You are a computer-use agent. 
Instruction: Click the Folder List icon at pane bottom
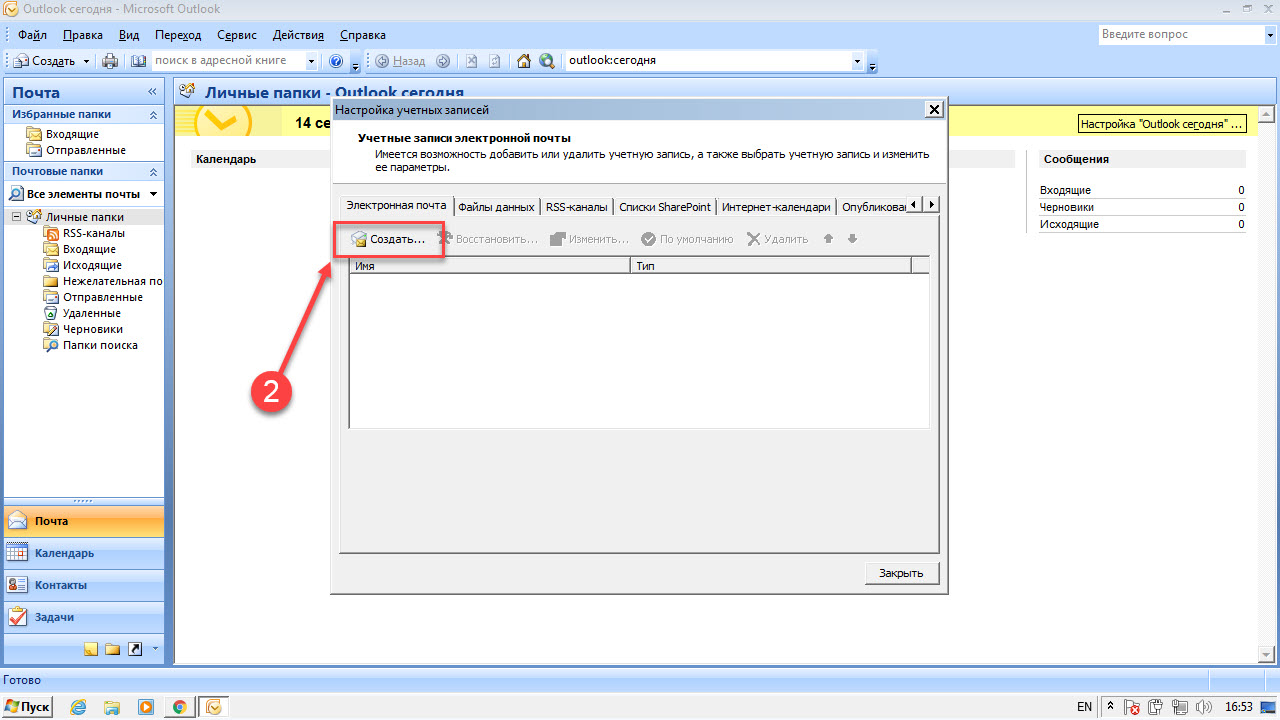click(x=112, y=649)
